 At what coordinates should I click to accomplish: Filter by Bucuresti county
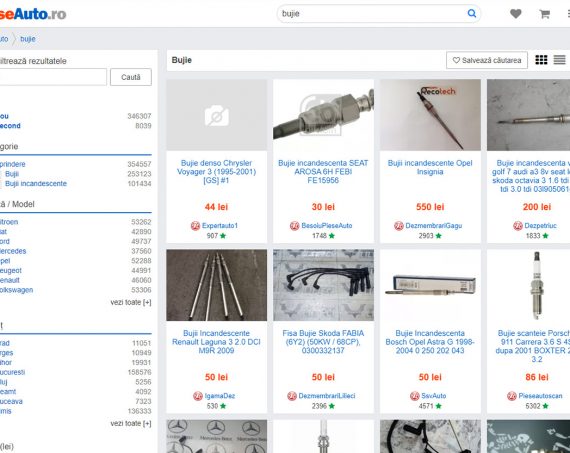[12, 372]
